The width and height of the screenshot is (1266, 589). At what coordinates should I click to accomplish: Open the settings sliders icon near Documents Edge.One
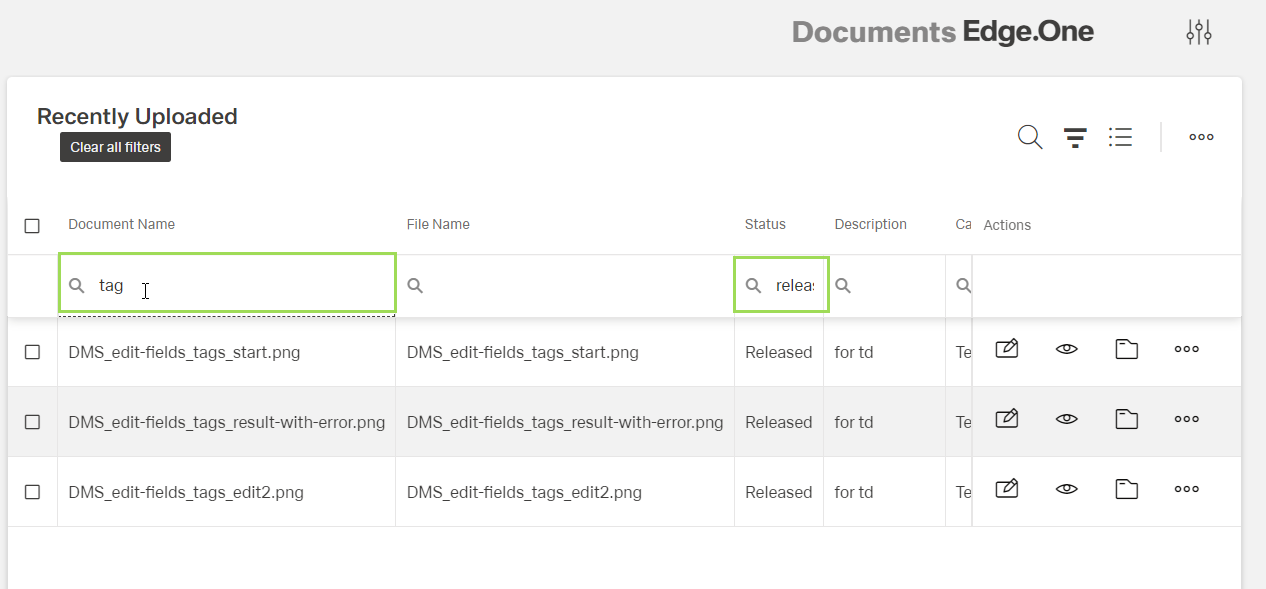[x=1198, y=32]
